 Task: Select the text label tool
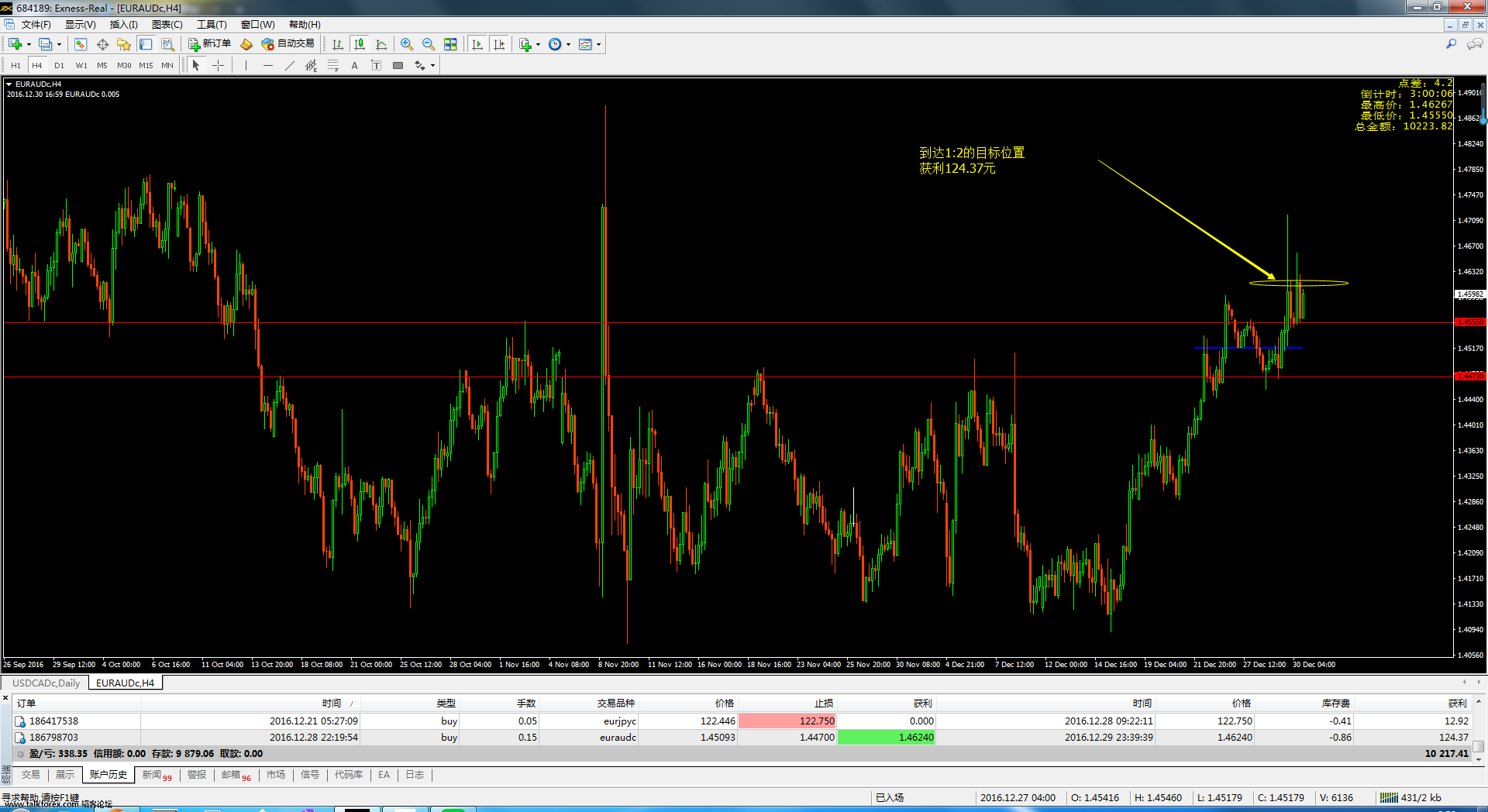point(376,66)
